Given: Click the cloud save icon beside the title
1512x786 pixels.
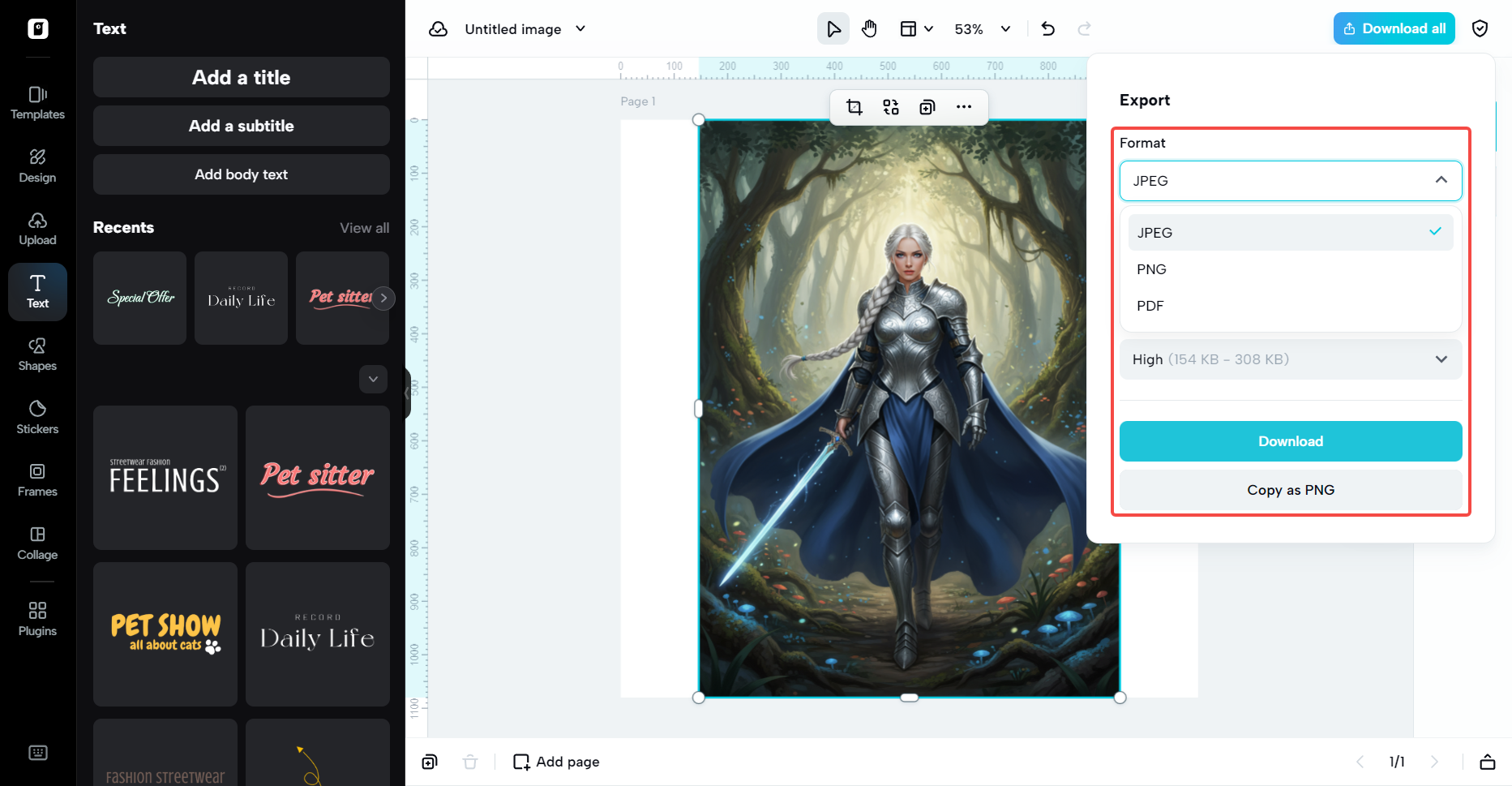Looking at the screenshot, I should pos(438,28).
